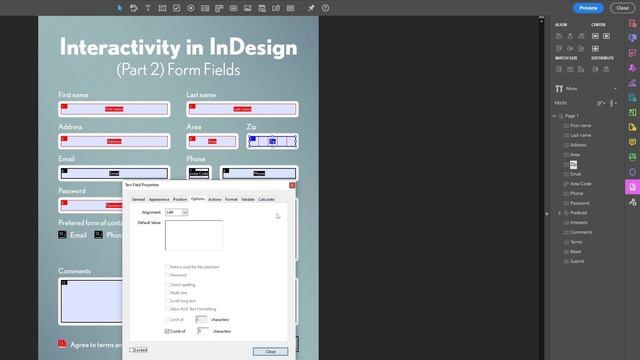Select the Add Check Box tool
The height and width of the screenshot is (360, 640).
click(x=176, y=8)
